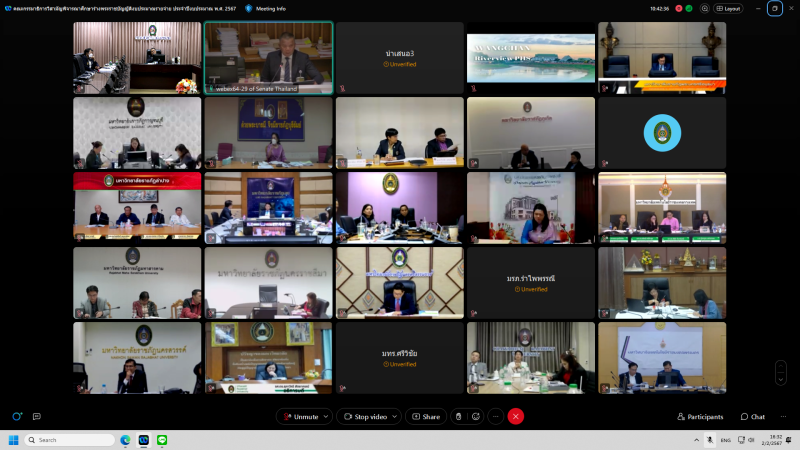The height and width of the screenshot is (450, 800).
Task: Open the LINE app in taskbar
Action: pos(161,440)
